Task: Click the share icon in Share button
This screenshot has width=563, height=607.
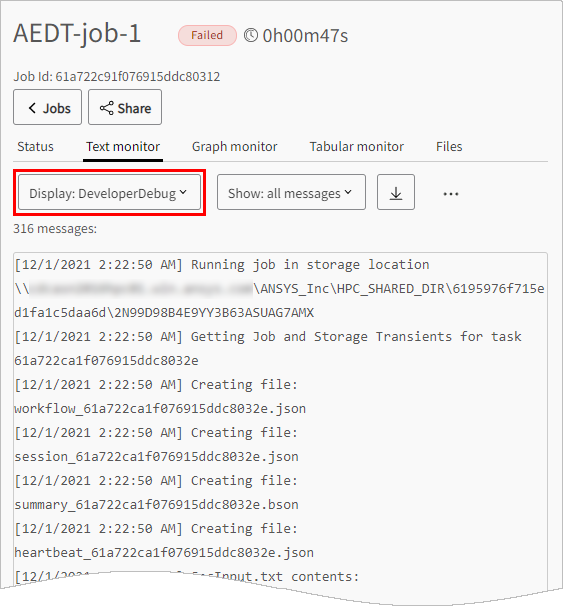Action: [x=106, y=108]
